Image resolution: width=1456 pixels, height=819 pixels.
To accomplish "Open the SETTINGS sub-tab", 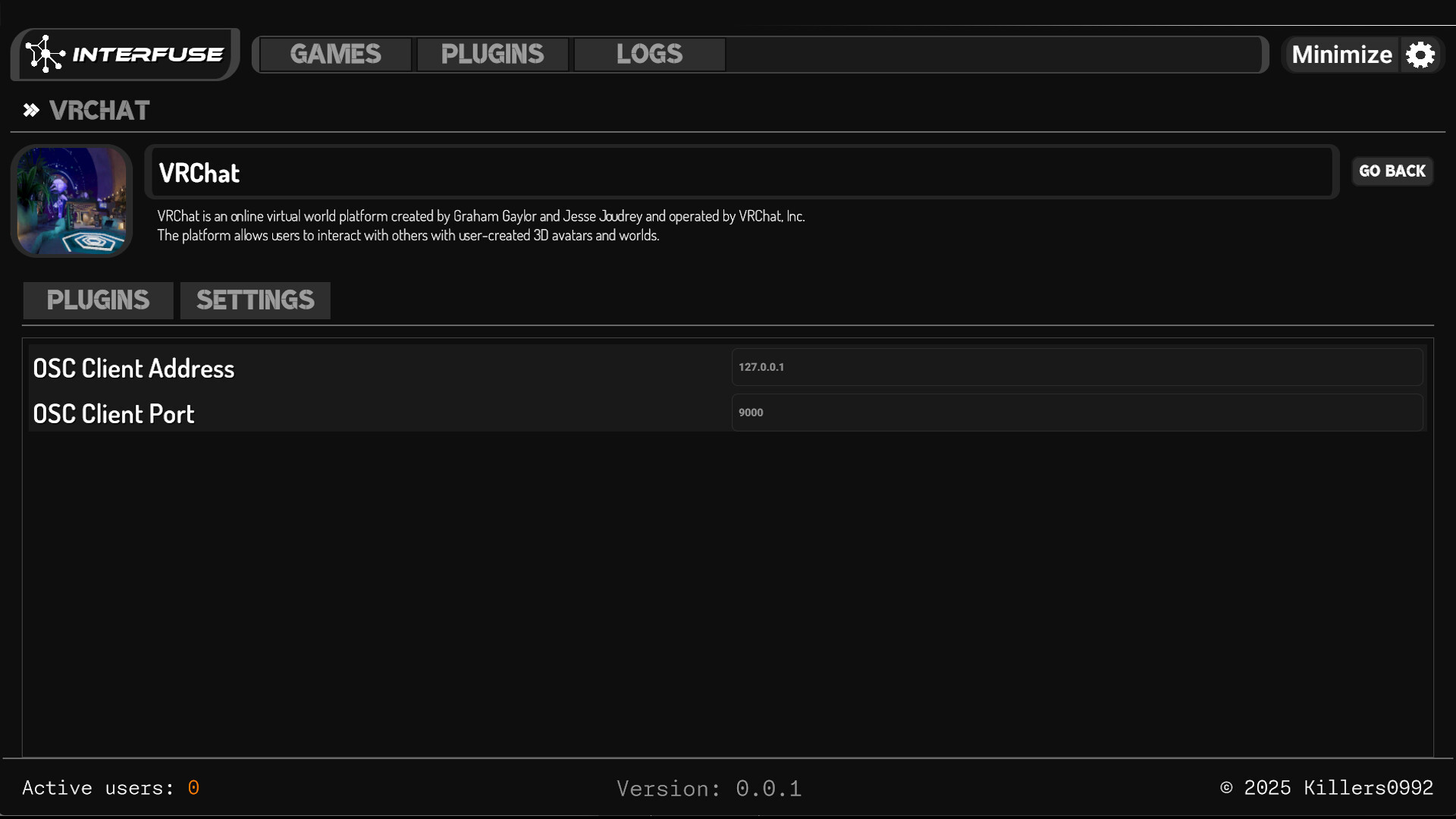I will [255, 300].
